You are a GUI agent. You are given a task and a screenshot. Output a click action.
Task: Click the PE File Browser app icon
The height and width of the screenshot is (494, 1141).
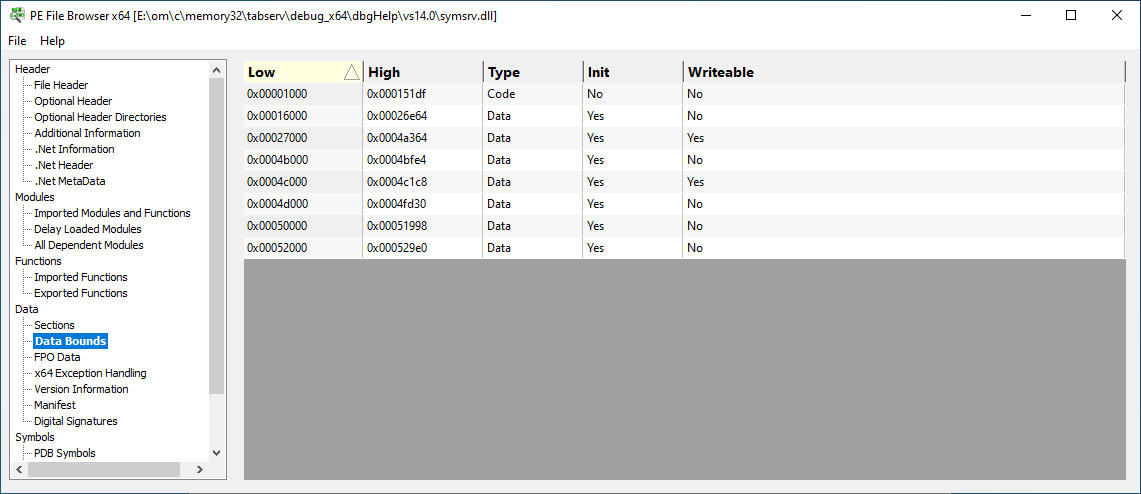(16, 15)
